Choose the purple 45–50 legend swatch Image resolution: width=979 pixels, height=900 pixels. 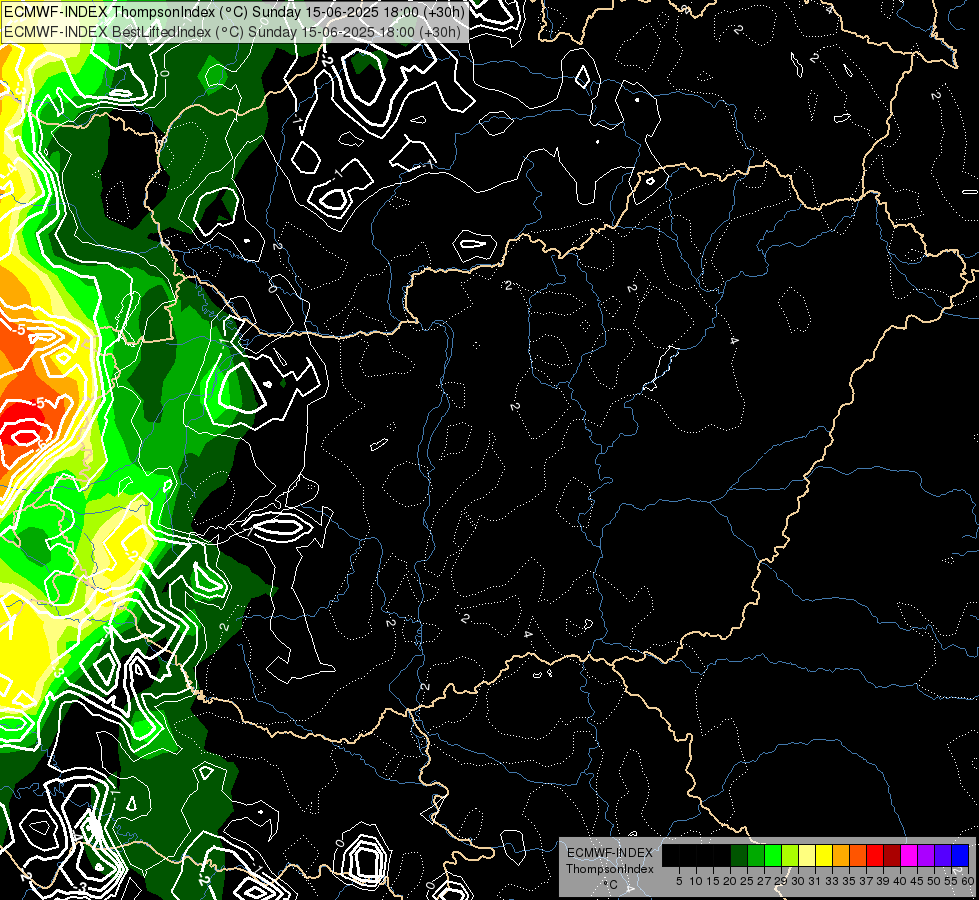926,855
